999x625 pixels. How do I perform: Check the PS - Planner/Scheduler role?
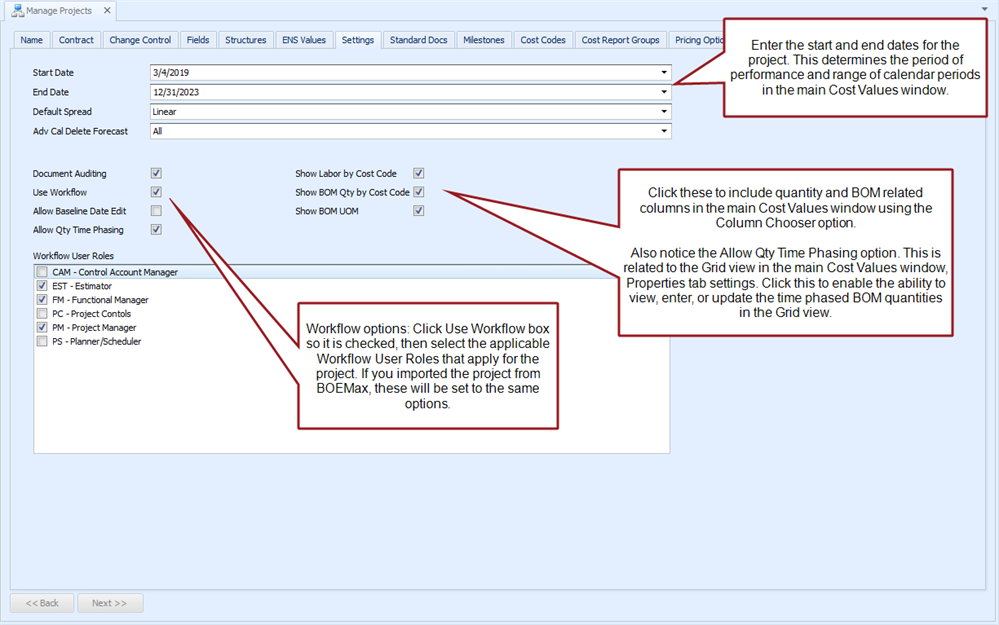pyautogui.click(x=42, y=342)
